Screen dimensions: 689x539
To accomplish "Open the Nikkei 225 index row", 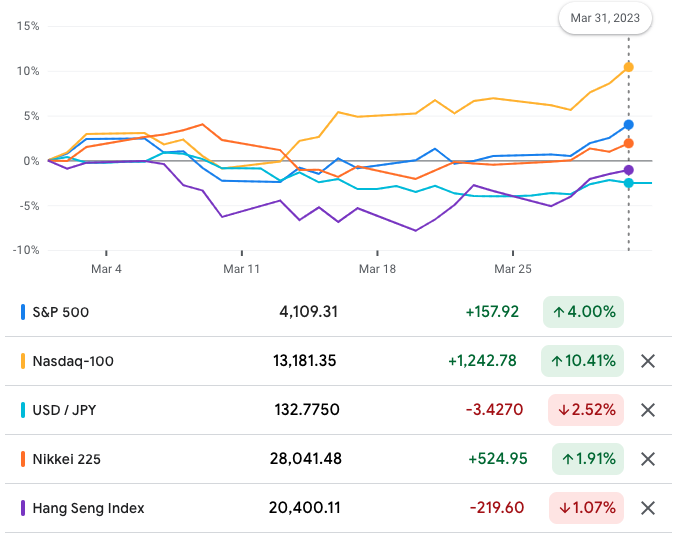I will coord(68,459).
